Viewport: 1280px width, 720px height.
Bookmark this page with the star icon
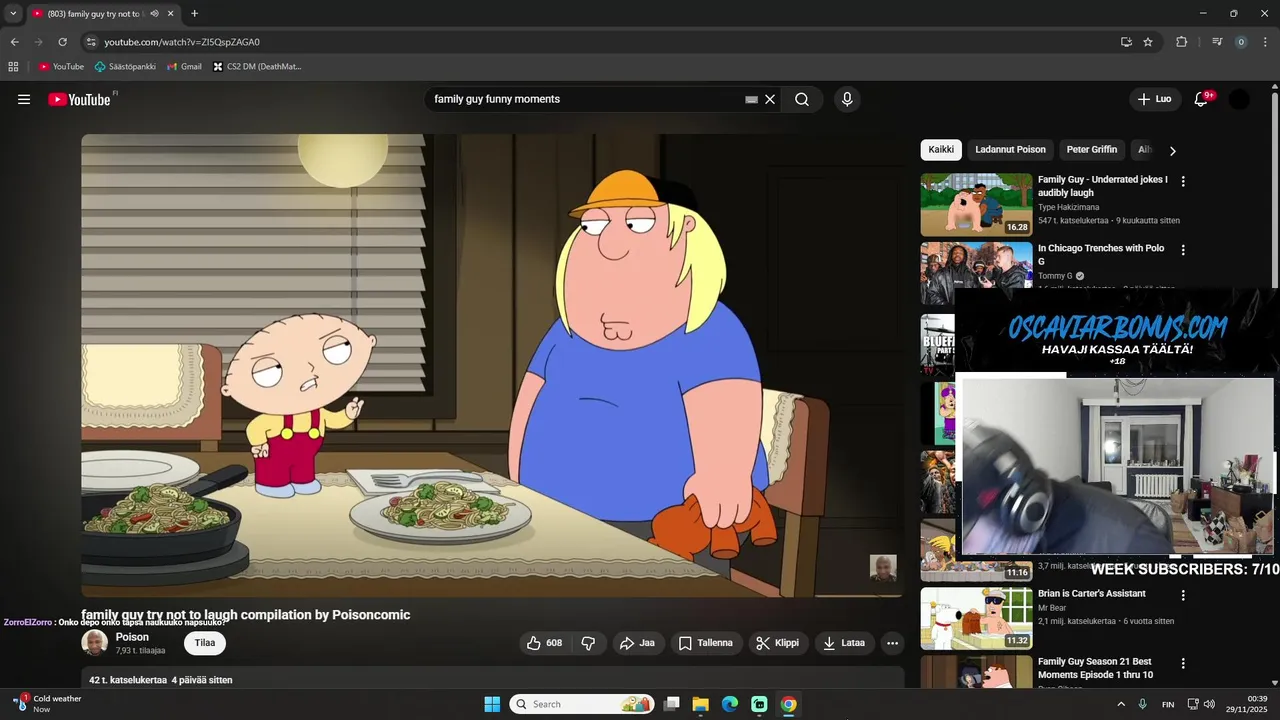(1148, 42)
